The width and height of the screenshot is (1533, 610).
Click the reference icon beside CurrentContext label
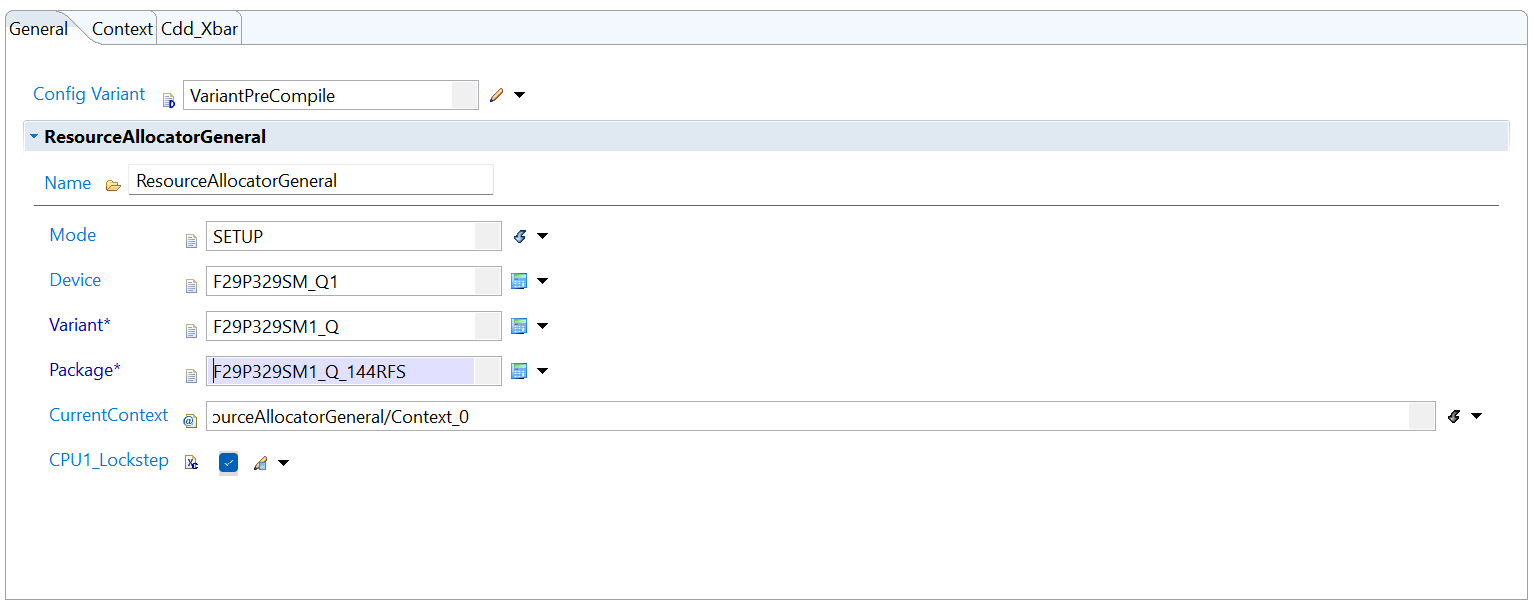190,421
